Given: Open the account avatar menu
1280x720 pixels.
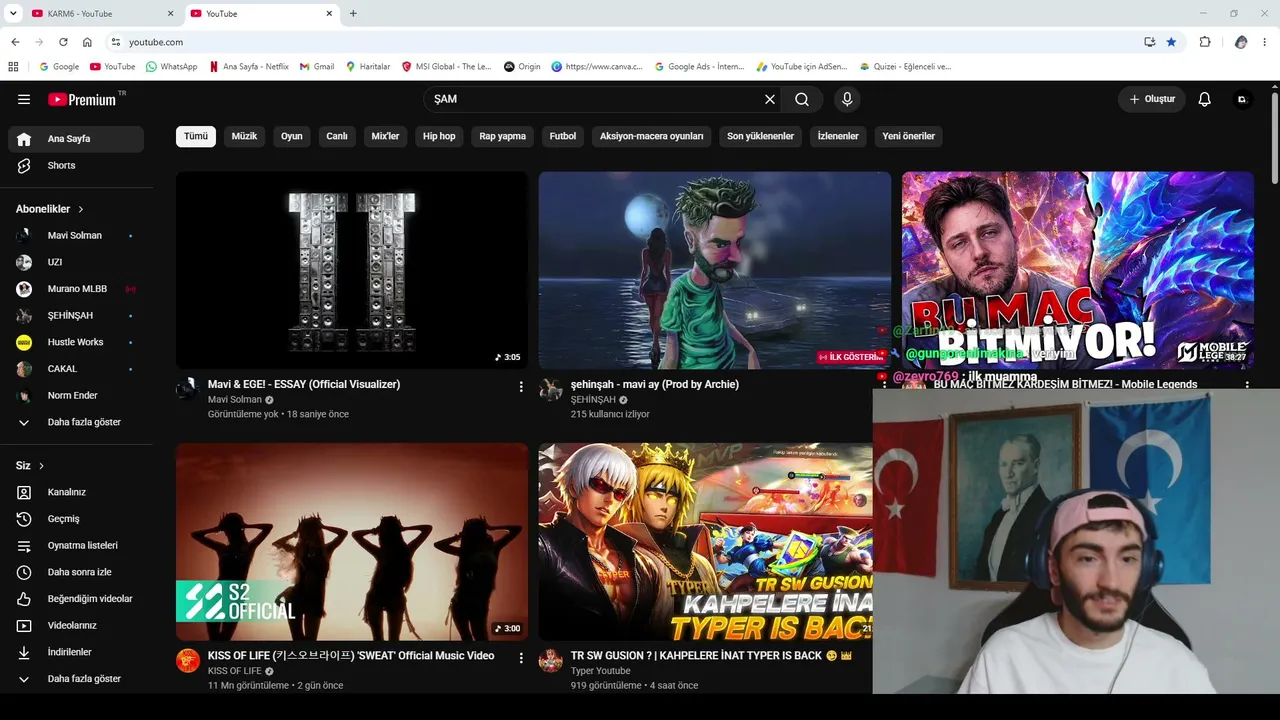Looking at the screenshot, I should point(1243,99).
